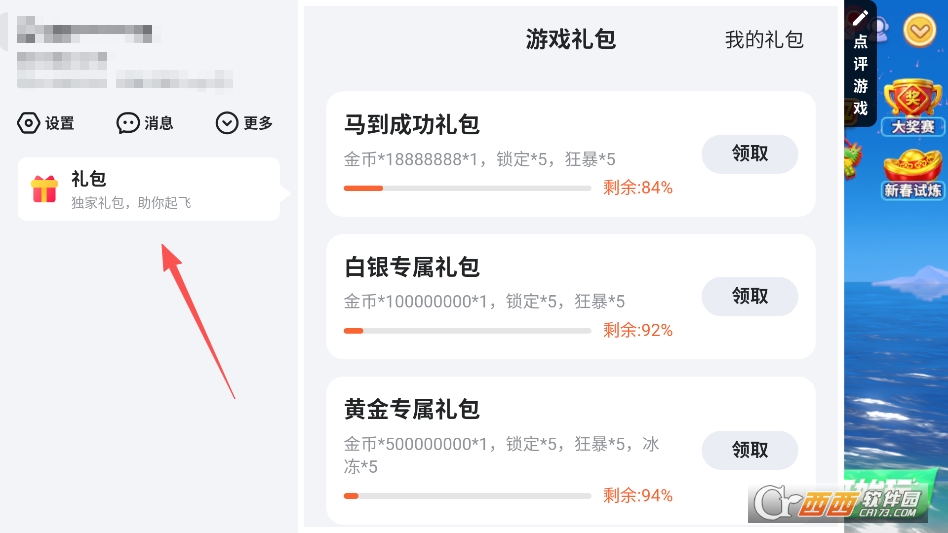Click the 马到成功礼包 remaining progress bar
The image size is (948, 533).
(467, 188)
